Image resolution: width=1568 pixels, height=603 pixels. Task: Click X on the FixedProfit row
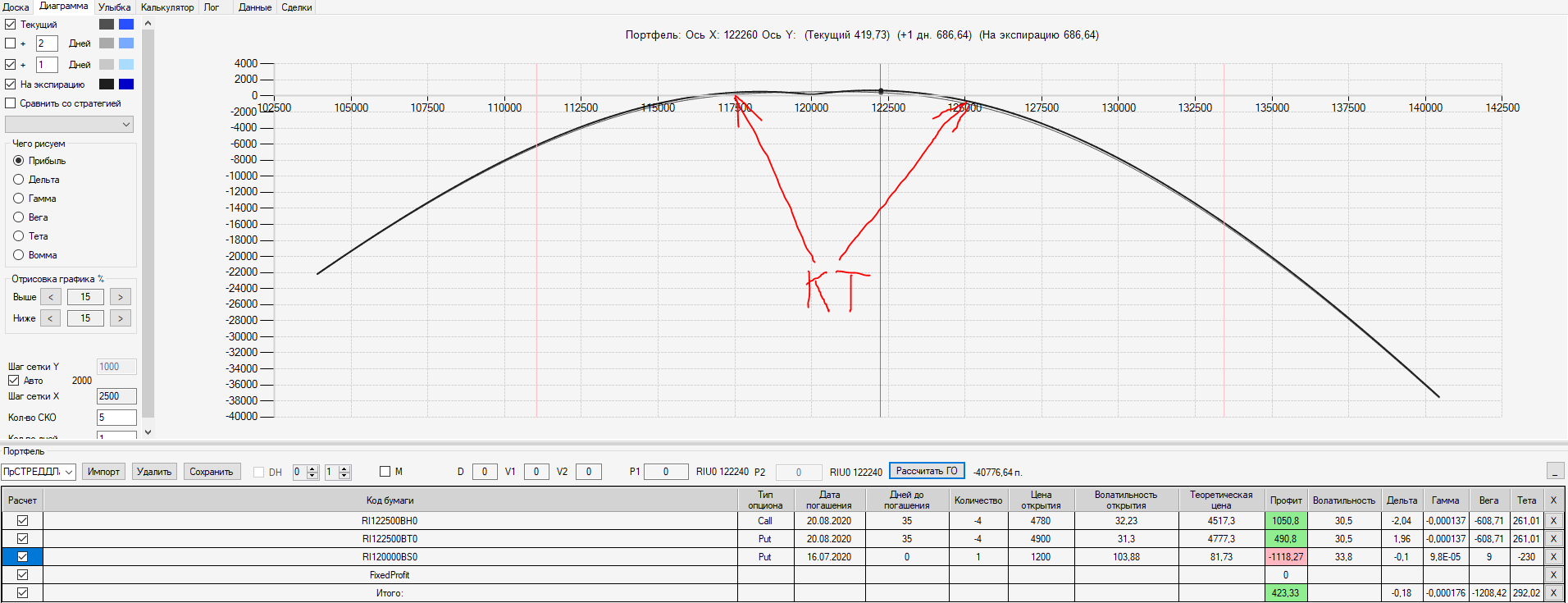coord(1553,575)
